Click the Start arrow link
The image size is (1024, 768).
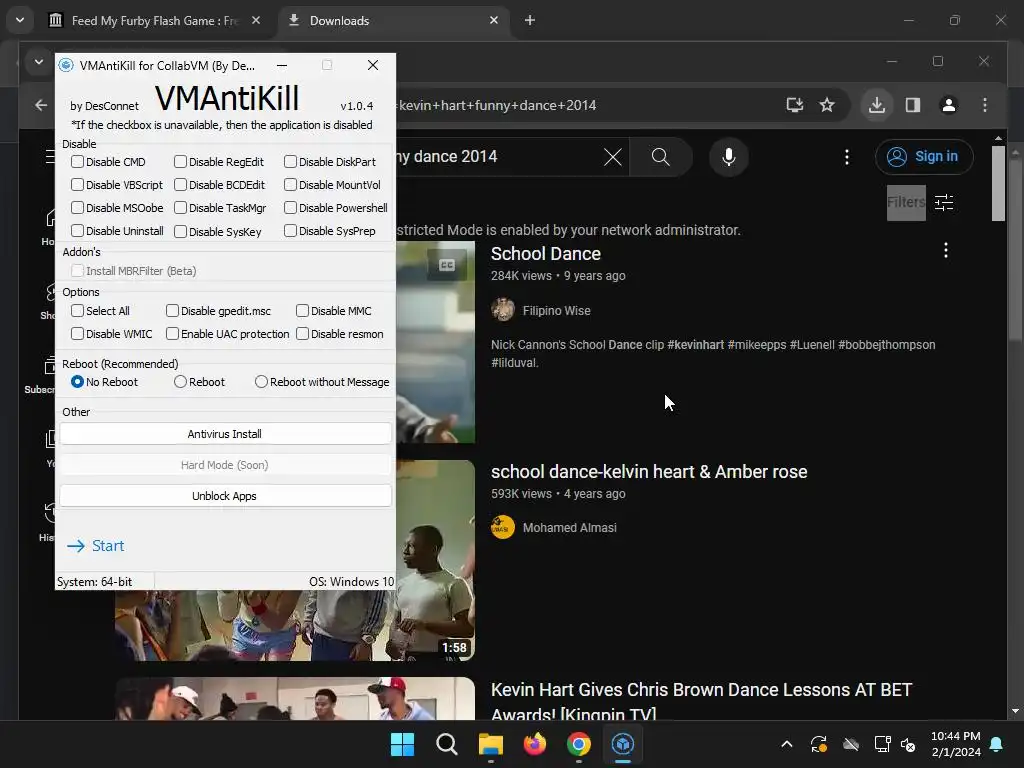tap(95, 546)
